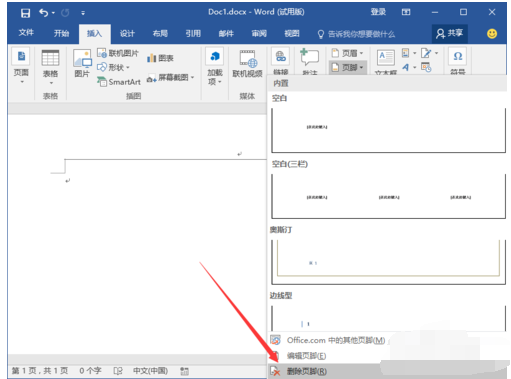
Task: Click 登录 to sign in
Action: (x=378, y=12)
